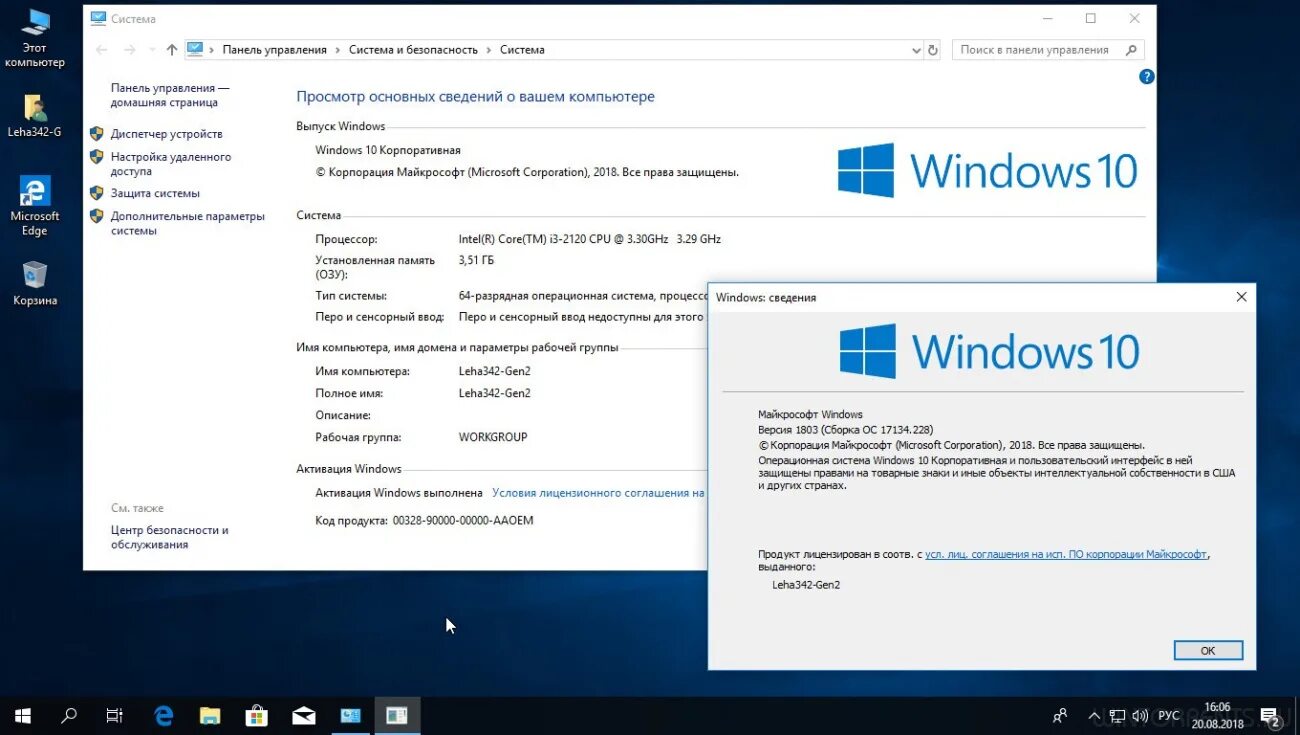Open Диспетчер устройств

(166, 134)
